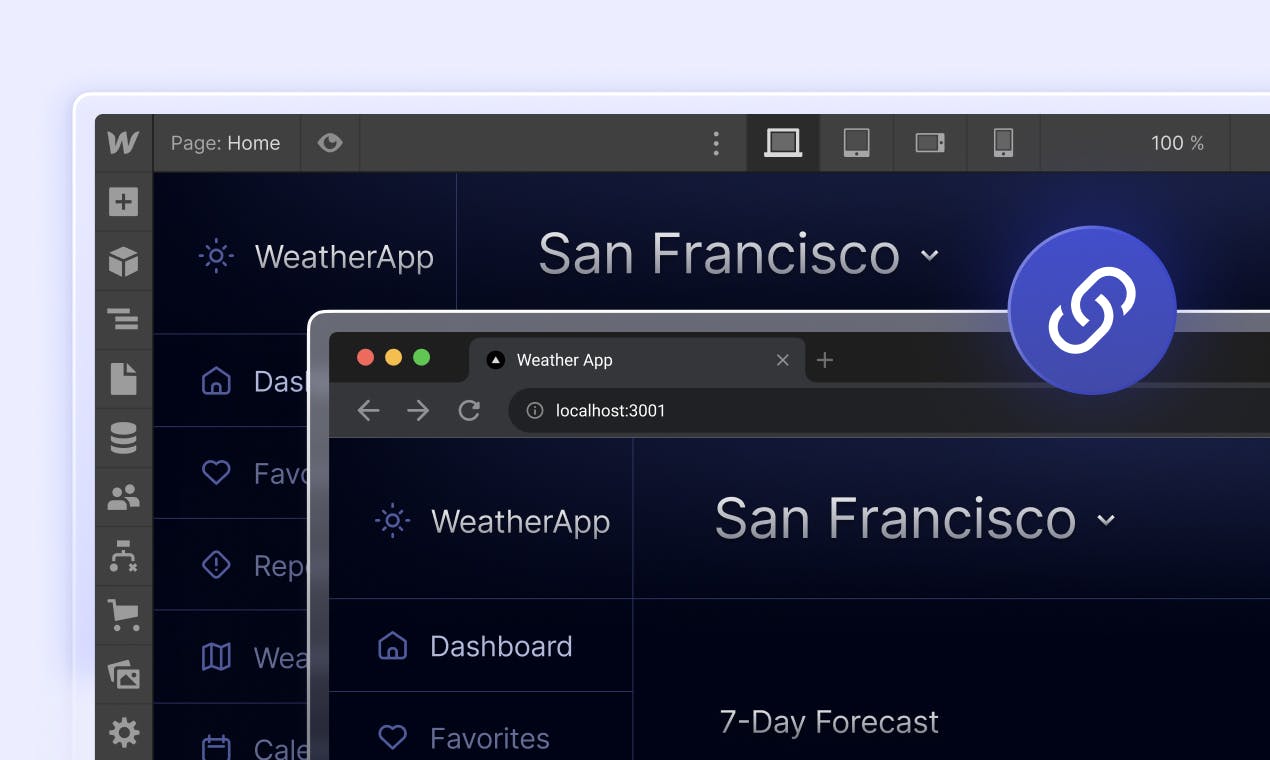Select the desktop breakpoint view
1270x760 pixels.
click(x=783, y=143)
